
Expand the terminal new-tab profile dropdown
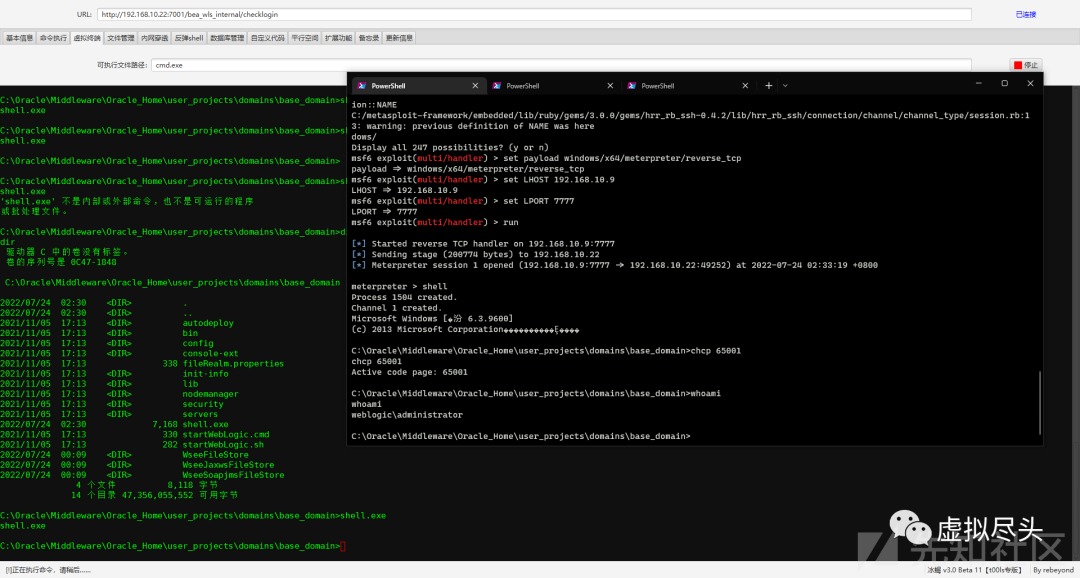click(785, 85)
